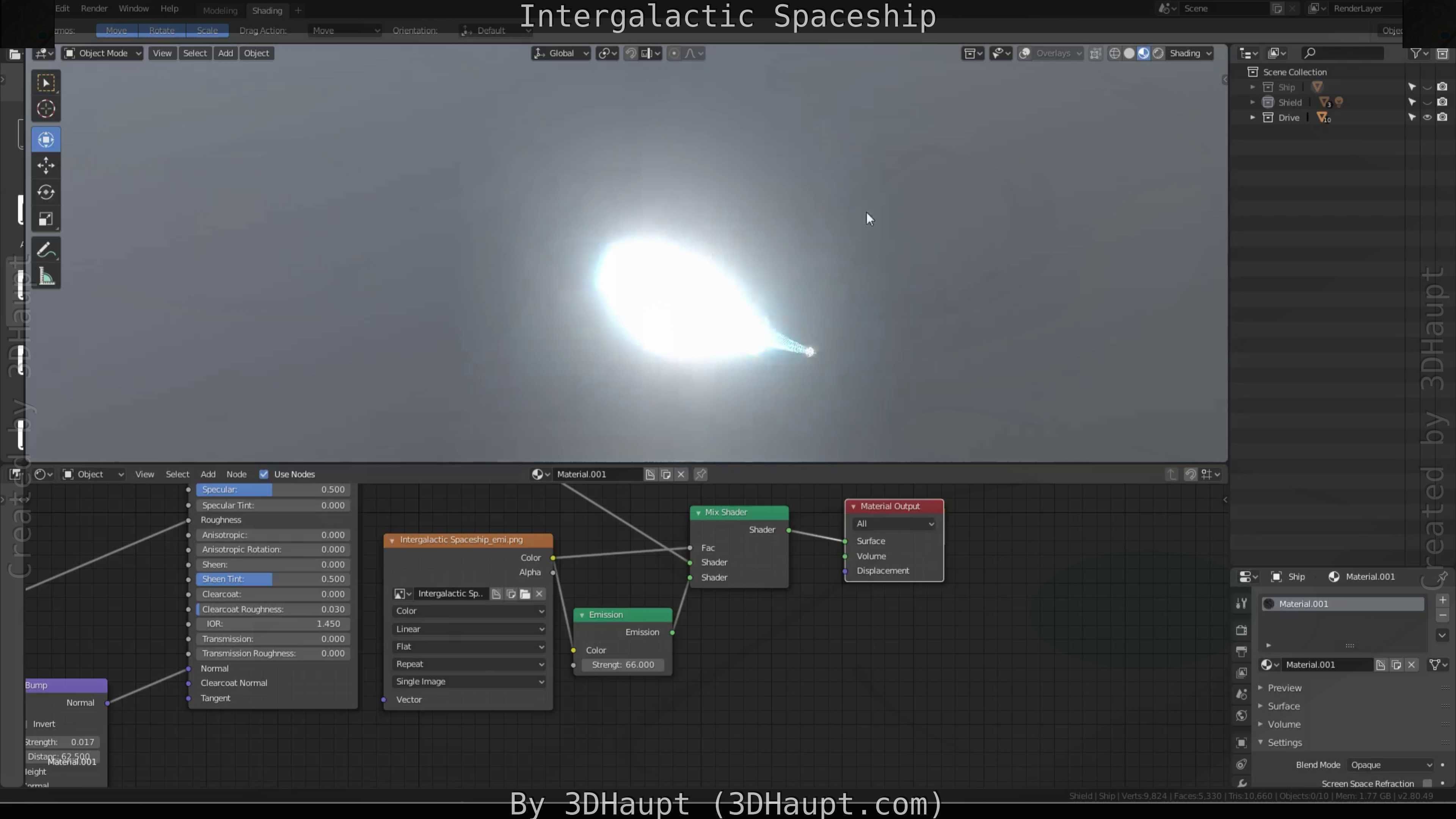
Task: Uncheck the Use Nodes checkbox
Action: tap(264, 474)
